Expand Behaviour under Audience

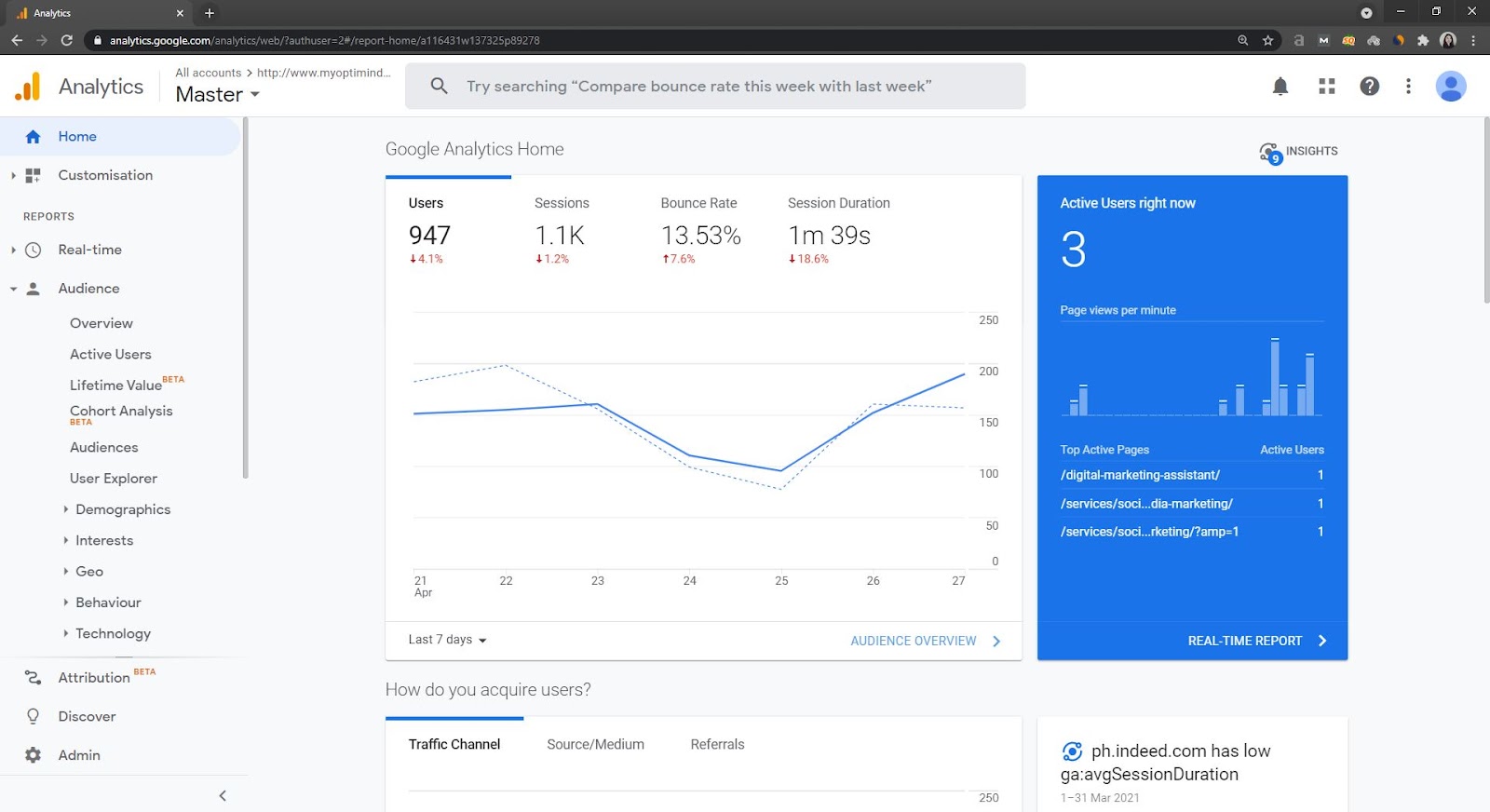(65, 602)
